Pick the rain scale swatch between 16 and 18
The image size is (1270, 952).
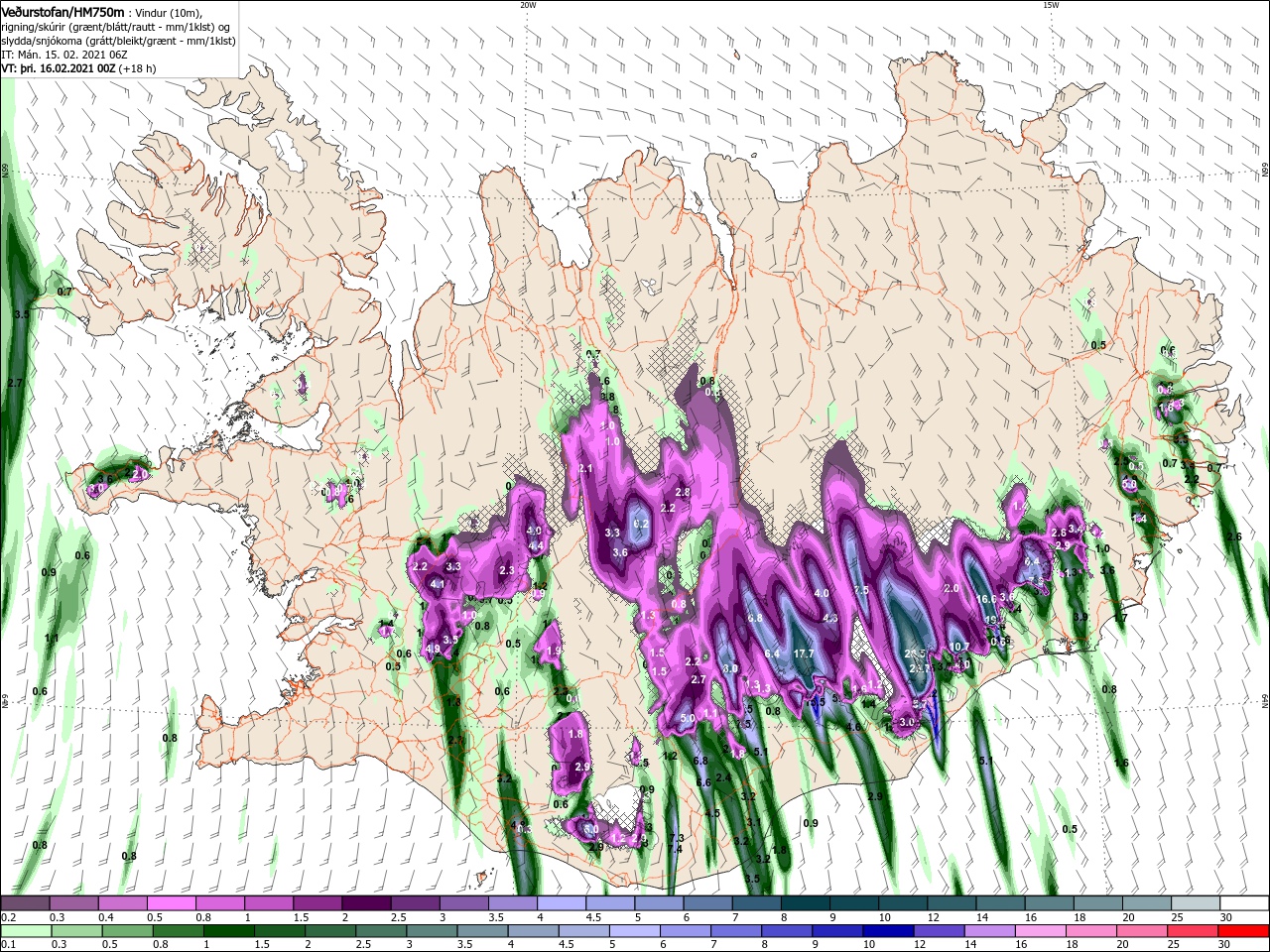(1043, 931)
